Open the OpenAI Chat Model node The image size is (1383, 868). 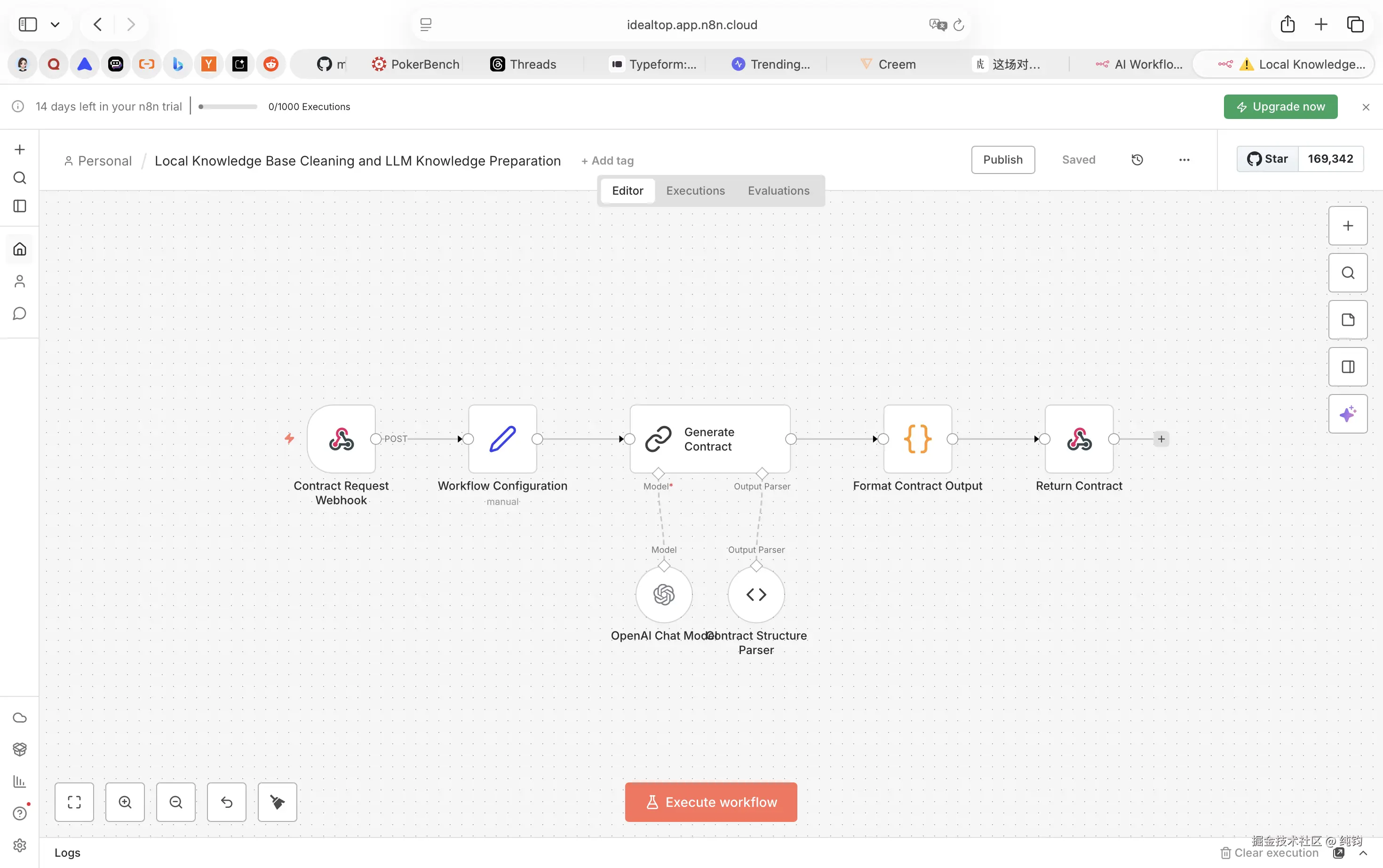pyautogui.click(x=663, y=594)
